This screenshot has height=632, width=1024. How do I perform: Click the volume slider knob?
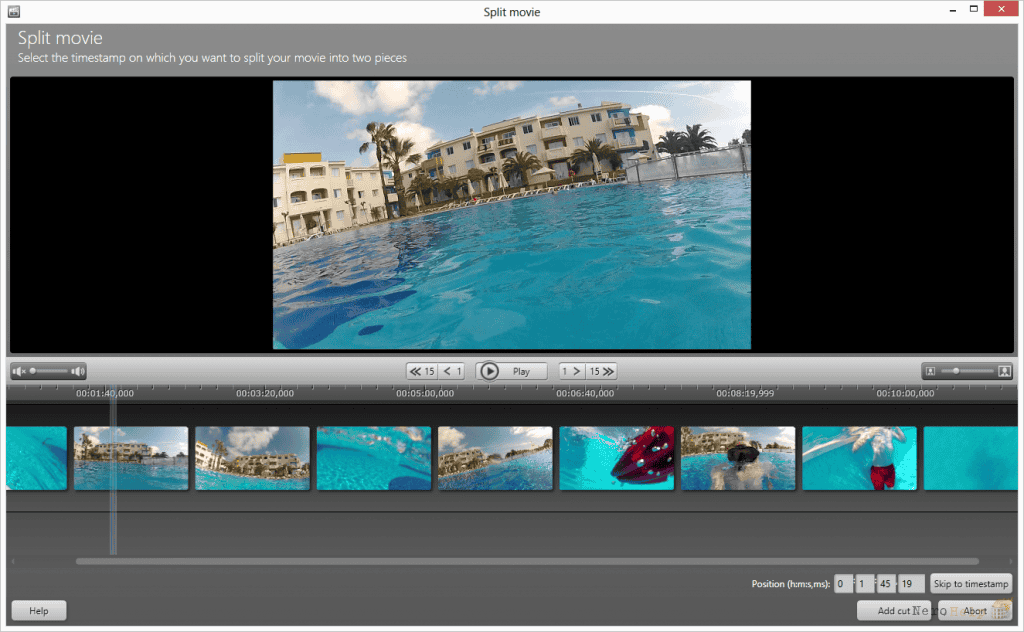33,371
